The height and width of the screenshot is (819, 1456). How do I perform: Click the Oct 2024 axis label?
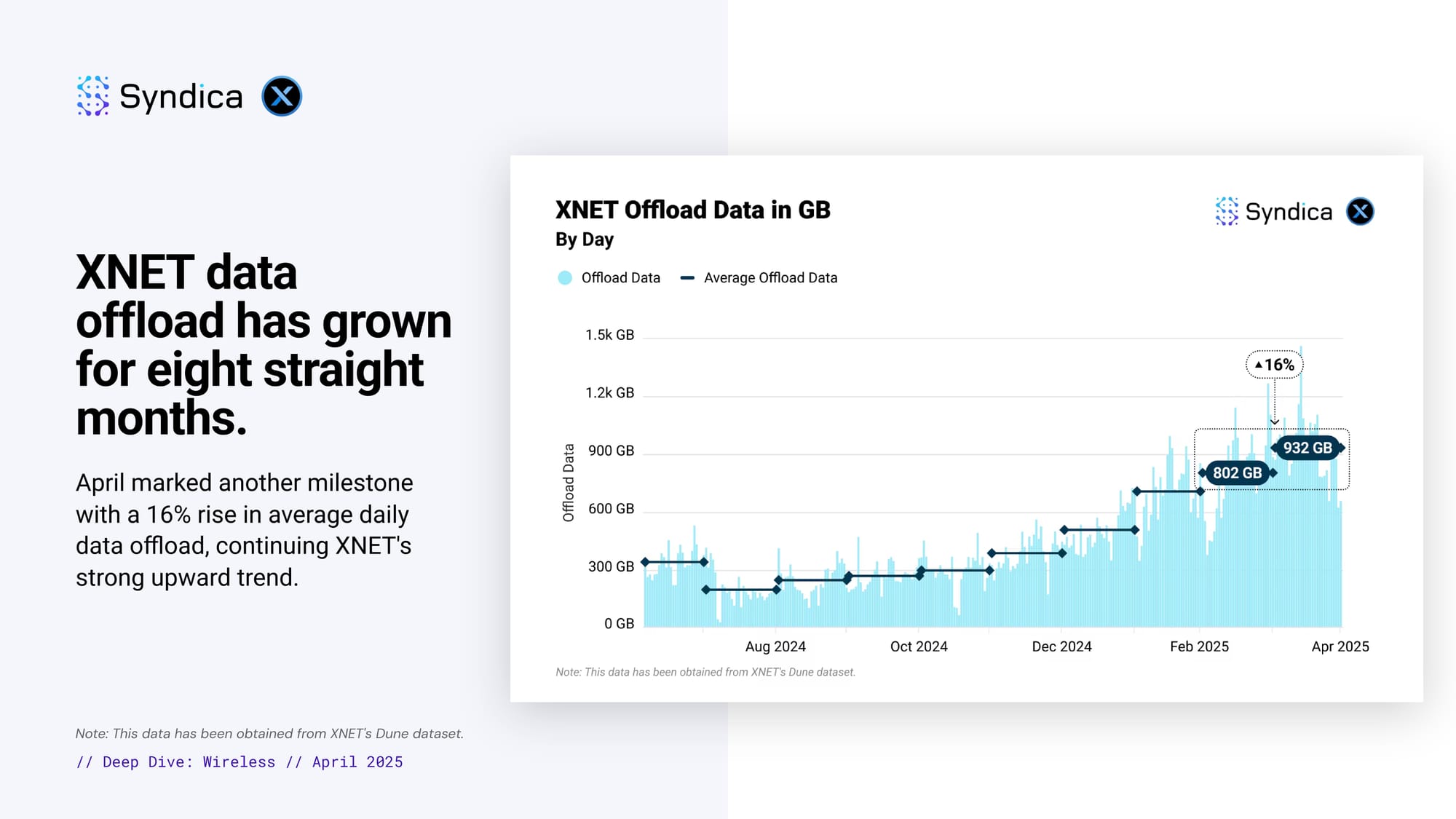pos(919,646)
